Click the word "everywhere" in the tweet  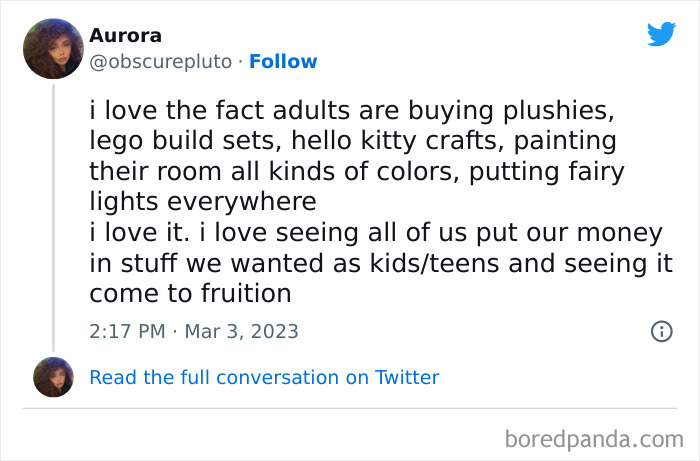[202, 202]
